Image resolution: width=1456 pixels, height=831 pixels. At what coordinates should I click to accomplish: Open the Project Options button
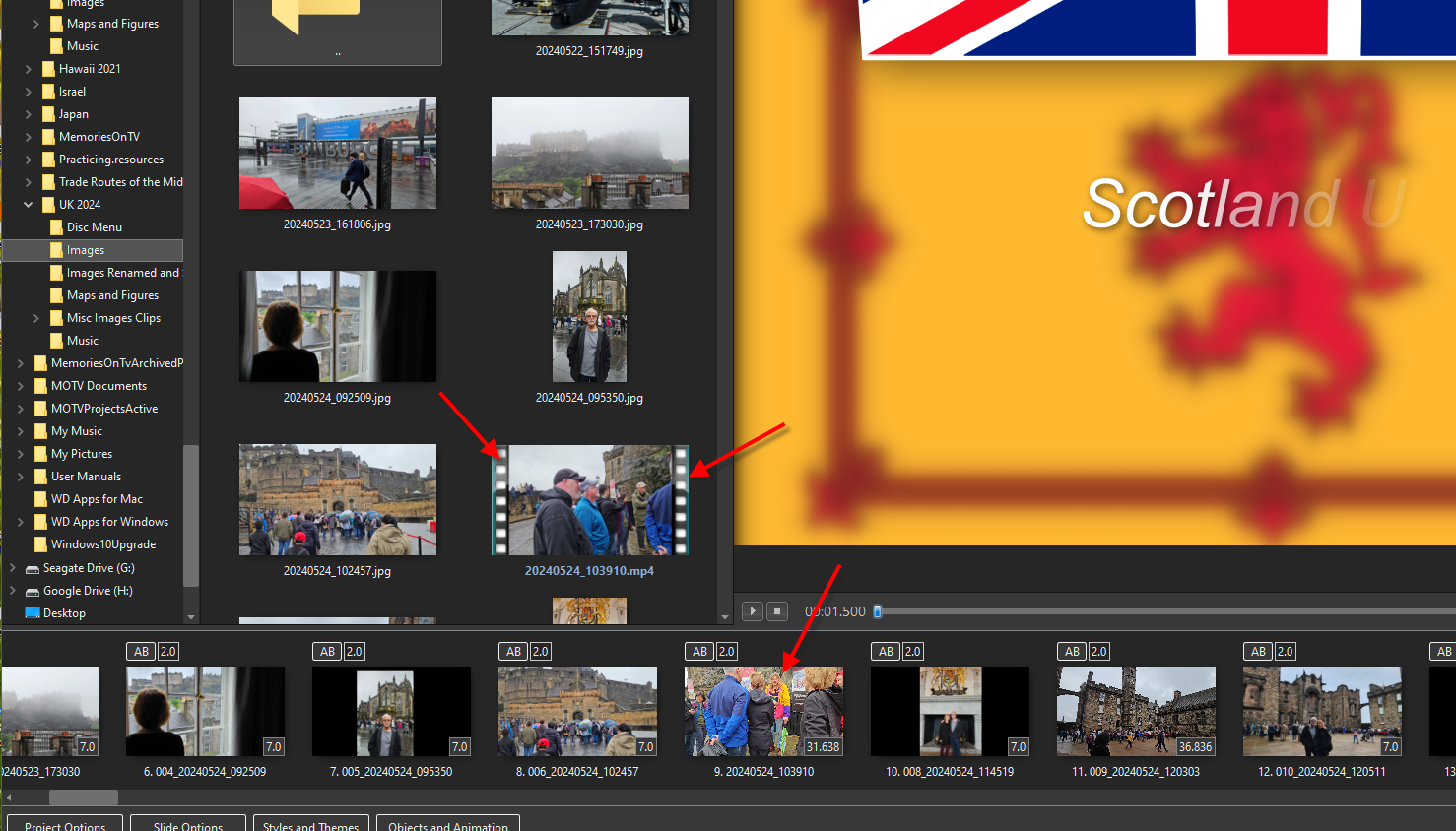click(65, 824)
